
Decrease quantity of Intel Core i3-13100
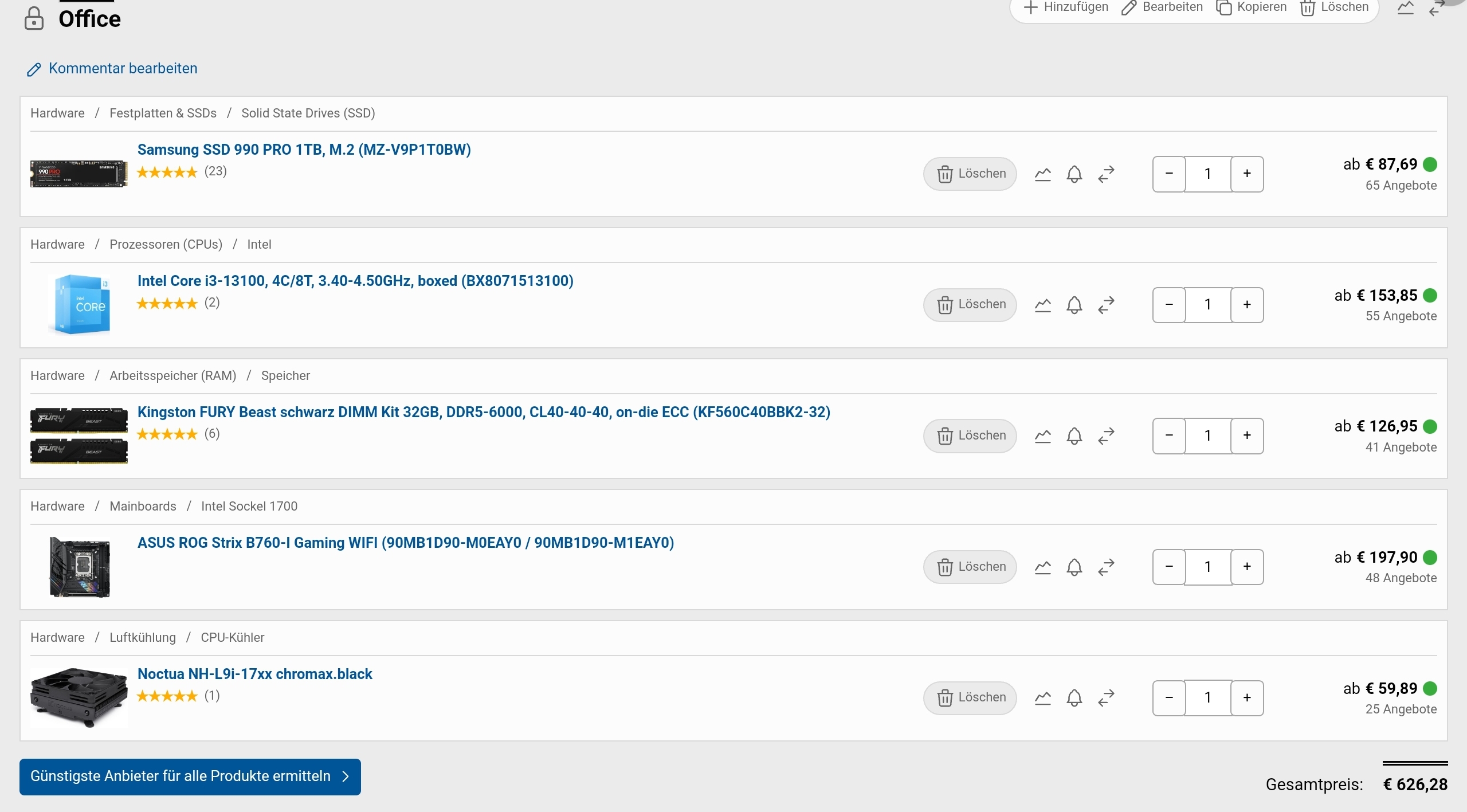pyautogui.click(x=1169, y=305)
